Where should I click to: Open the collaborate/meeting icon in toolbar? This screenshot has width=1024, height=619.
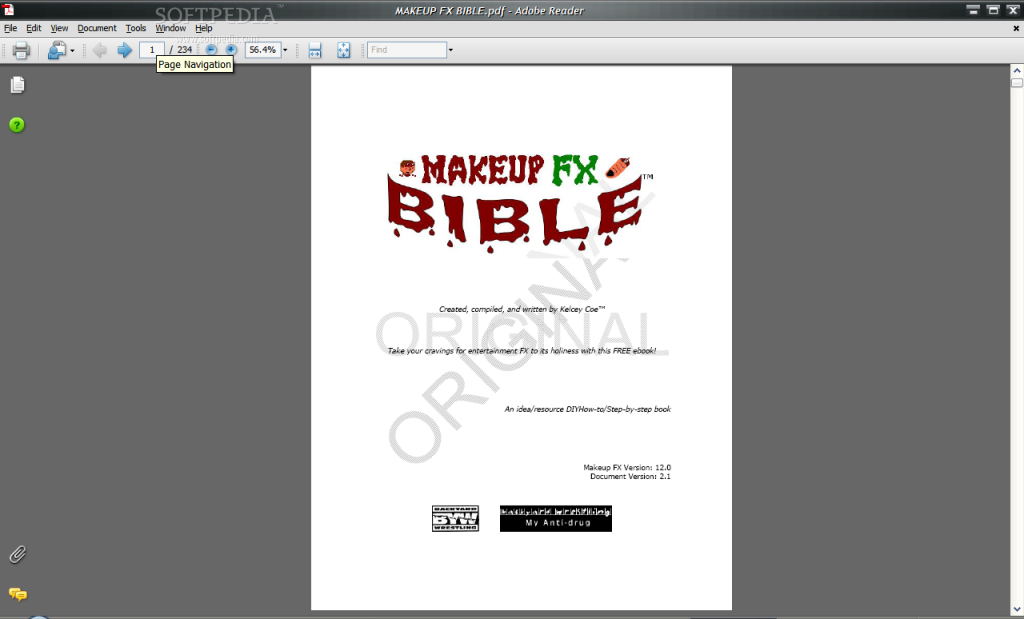point(57,50)
